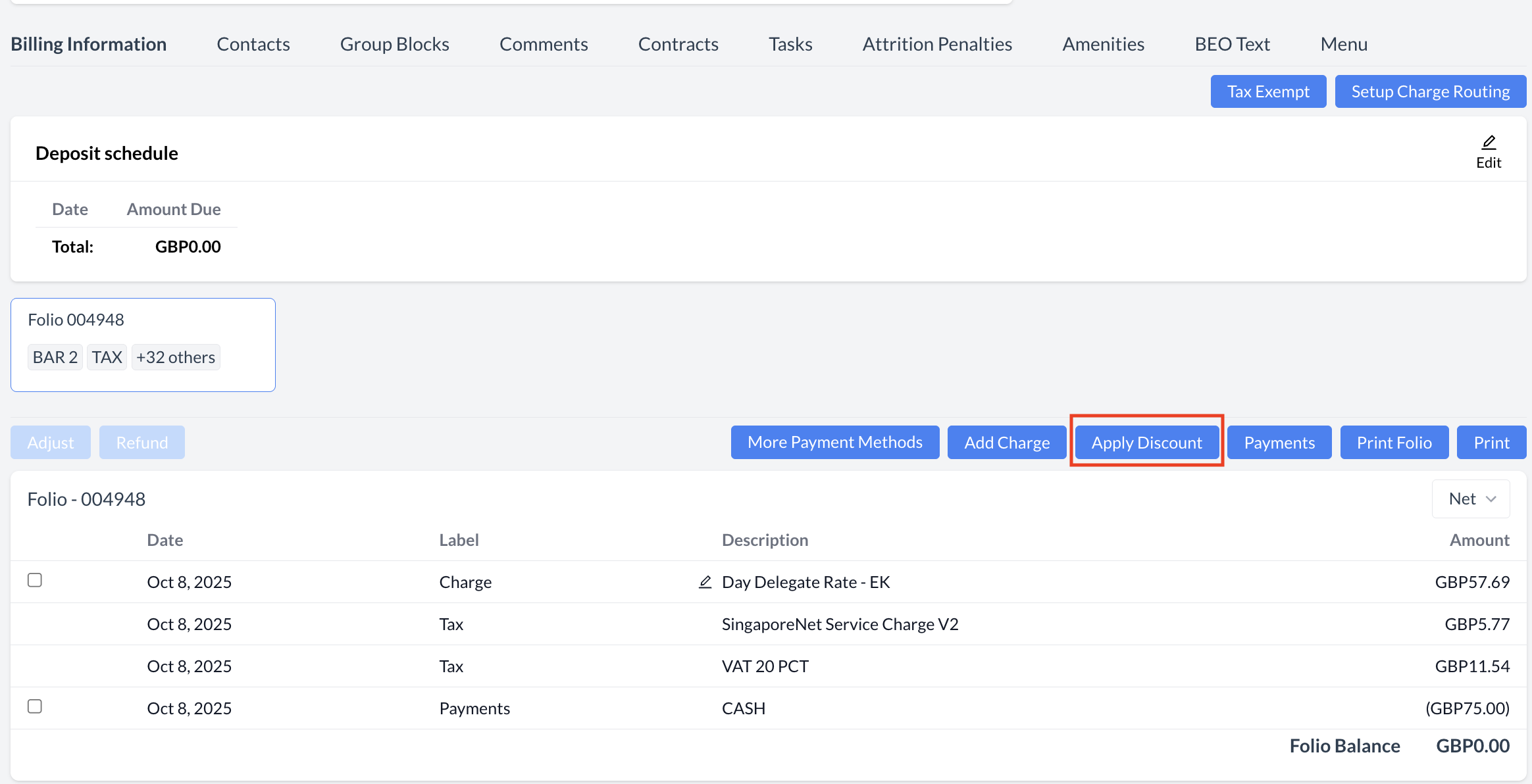Click the Payments button
Viewport: 1532px width, 784px height.
click(1279, 443)
